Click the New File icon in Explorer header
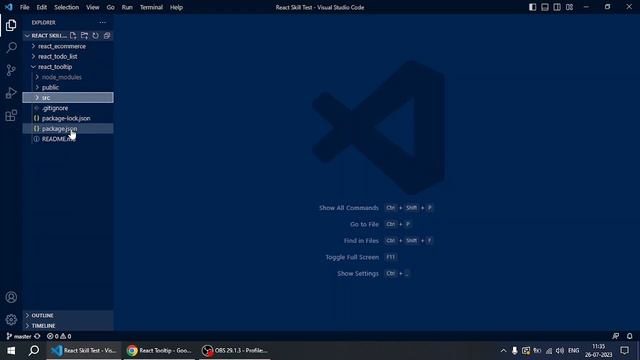The height and width of the screenshot is (360, 640). (73, 36)
